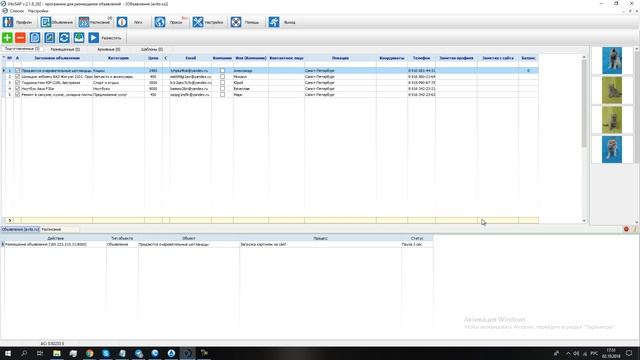Toggle the active checkbox for the Гидрокостюм row

(17, 82)
